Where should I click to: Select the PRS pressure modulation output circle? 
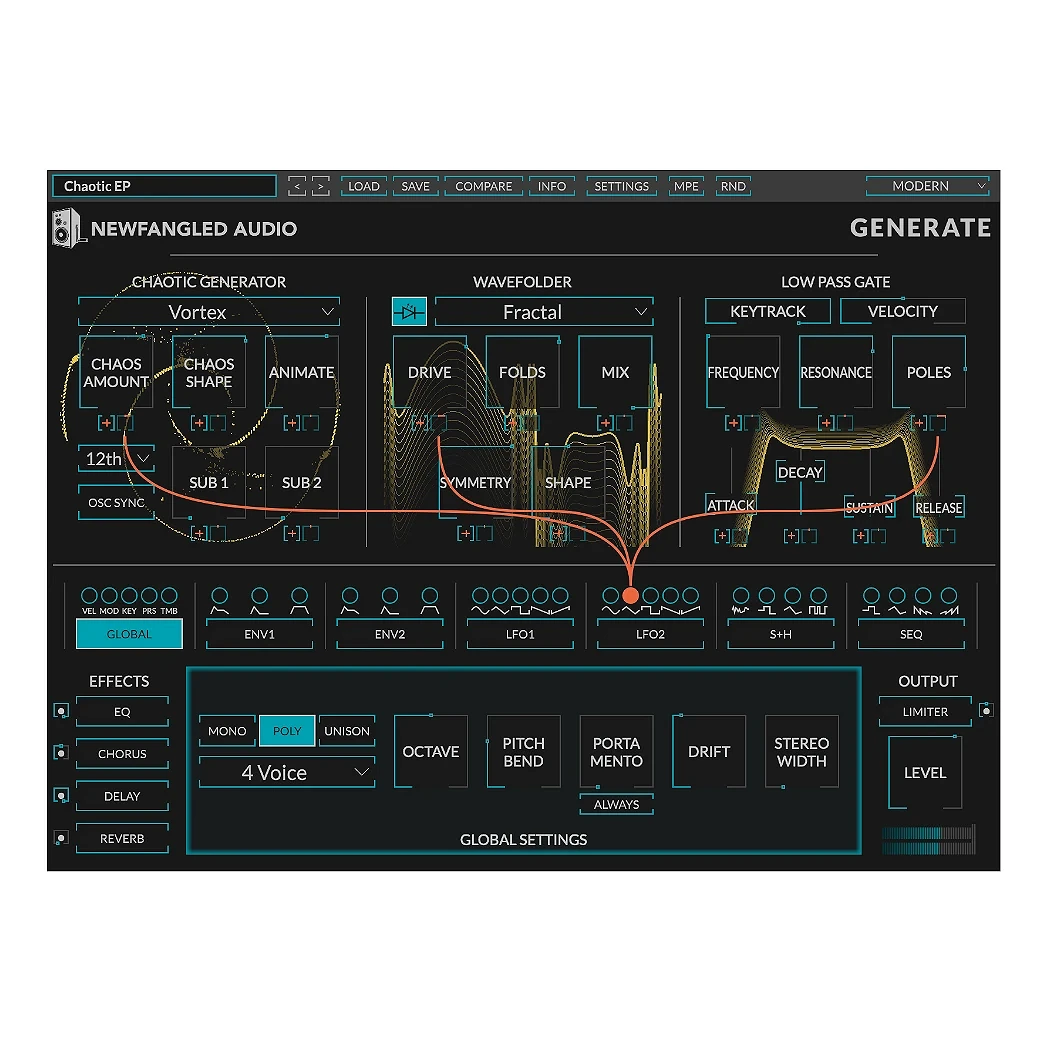point(149,596)
